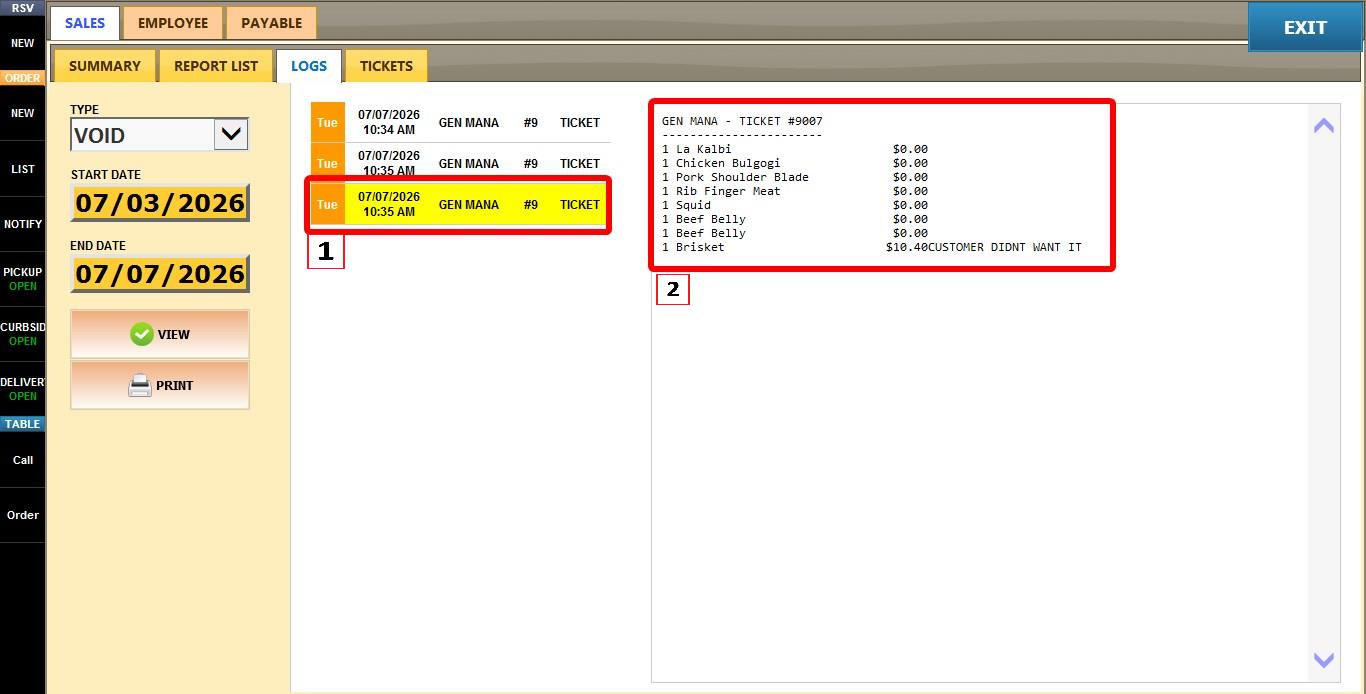Click the END DATE field 07/07/2026
1366x694 pixels.
(x=160, y=274)
